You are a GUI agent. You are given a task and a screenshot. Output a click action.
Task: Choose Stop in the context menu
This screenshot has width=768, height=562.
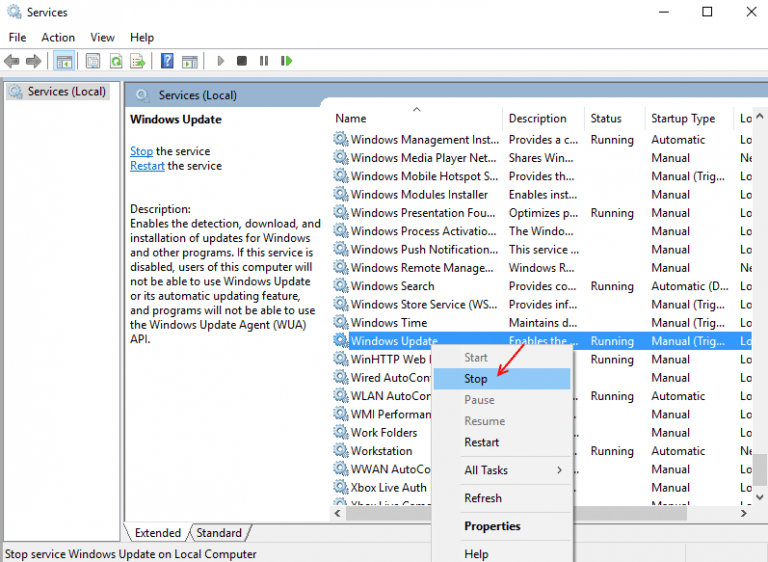pyautogui.click(x=502, y=379)
